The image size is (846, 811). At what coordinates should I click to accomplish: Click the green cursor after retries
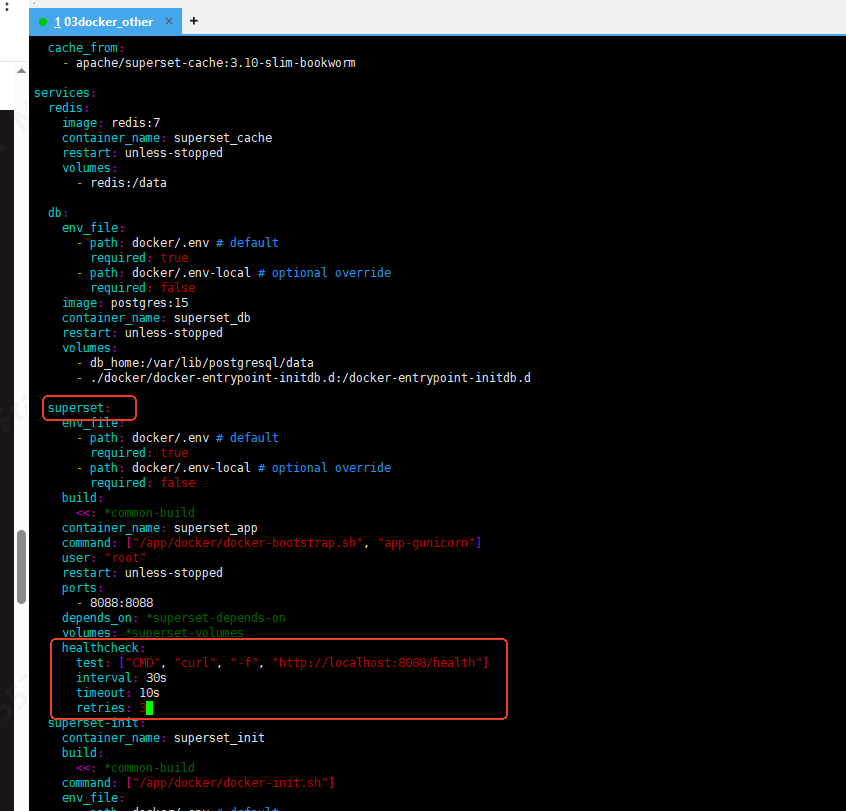[149, 708]
